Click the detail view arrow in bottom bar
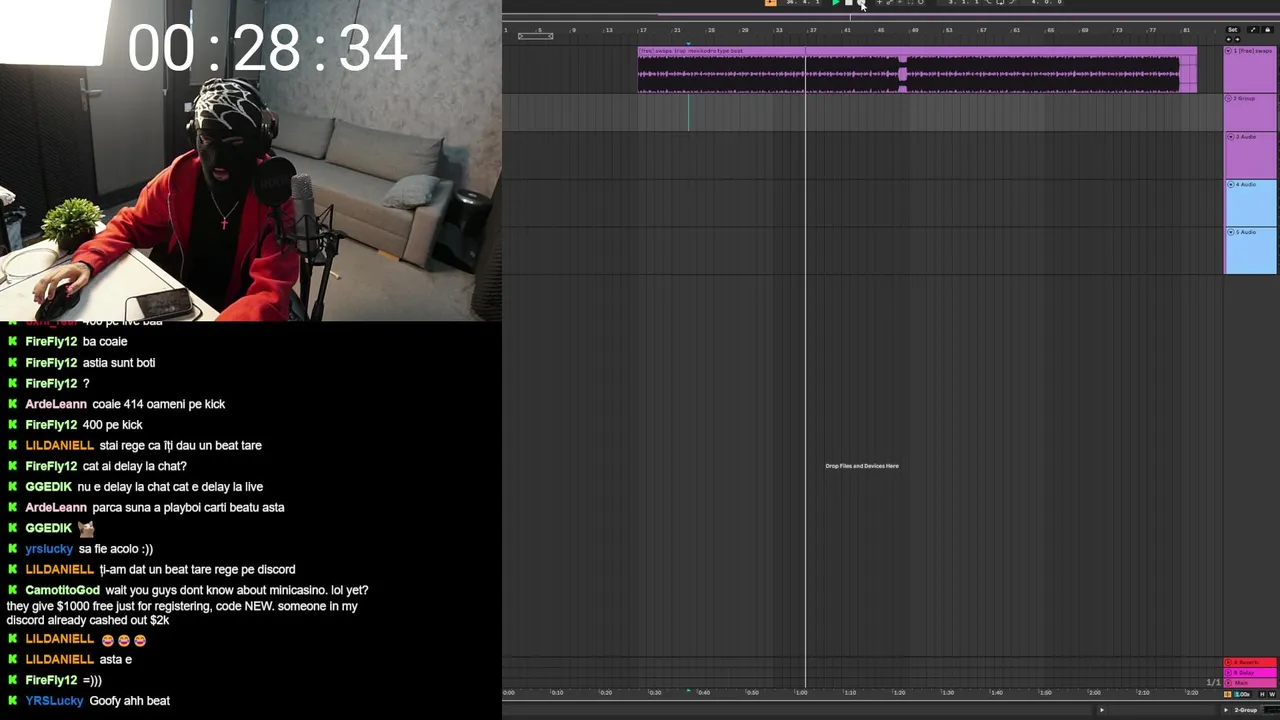This screenshot has height=720, width=1280. click(x=1101, y=710)
